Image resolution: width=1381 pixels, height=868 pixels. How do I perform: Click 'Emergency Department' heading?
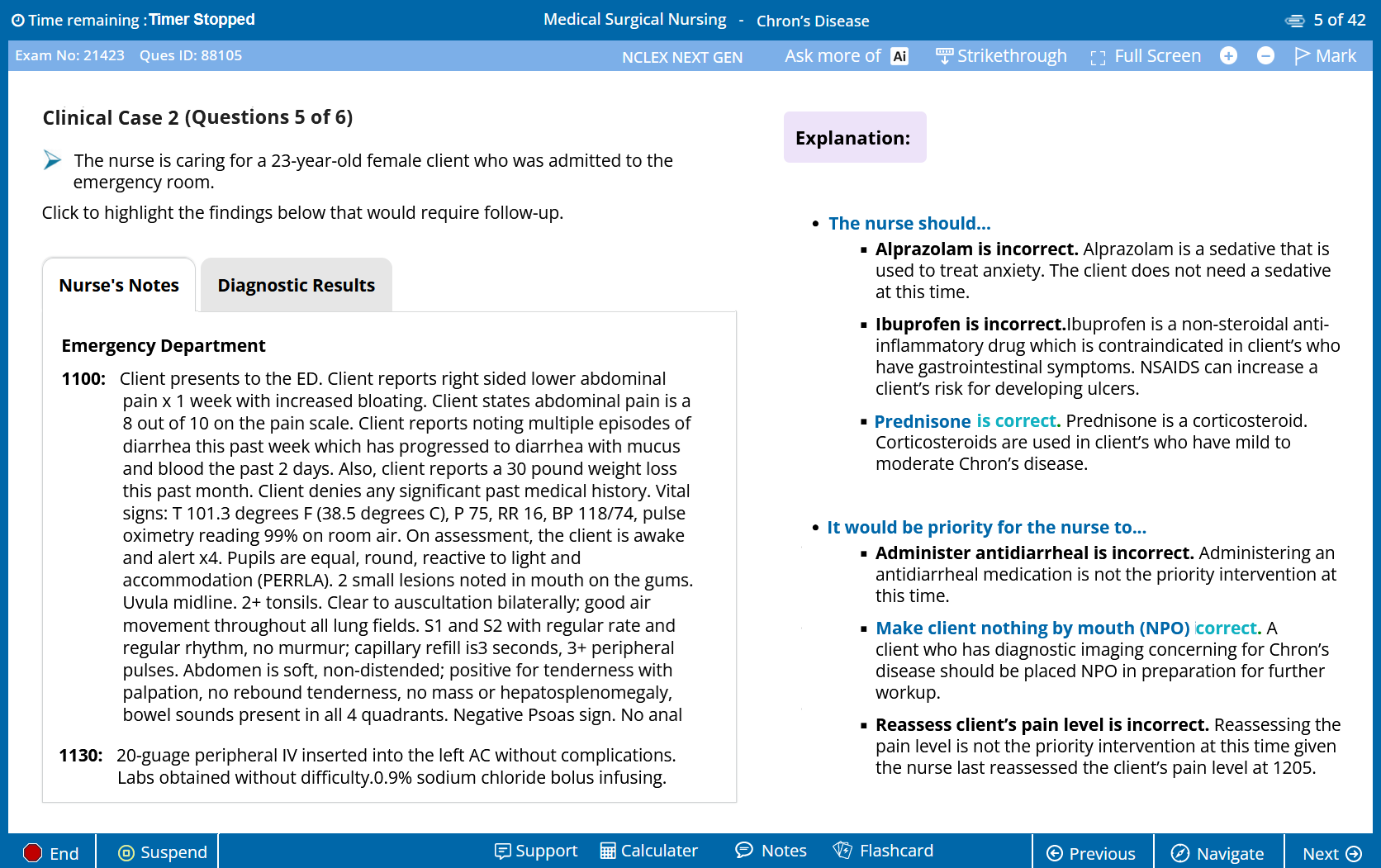pyautogui.click(x=164, y=346)
